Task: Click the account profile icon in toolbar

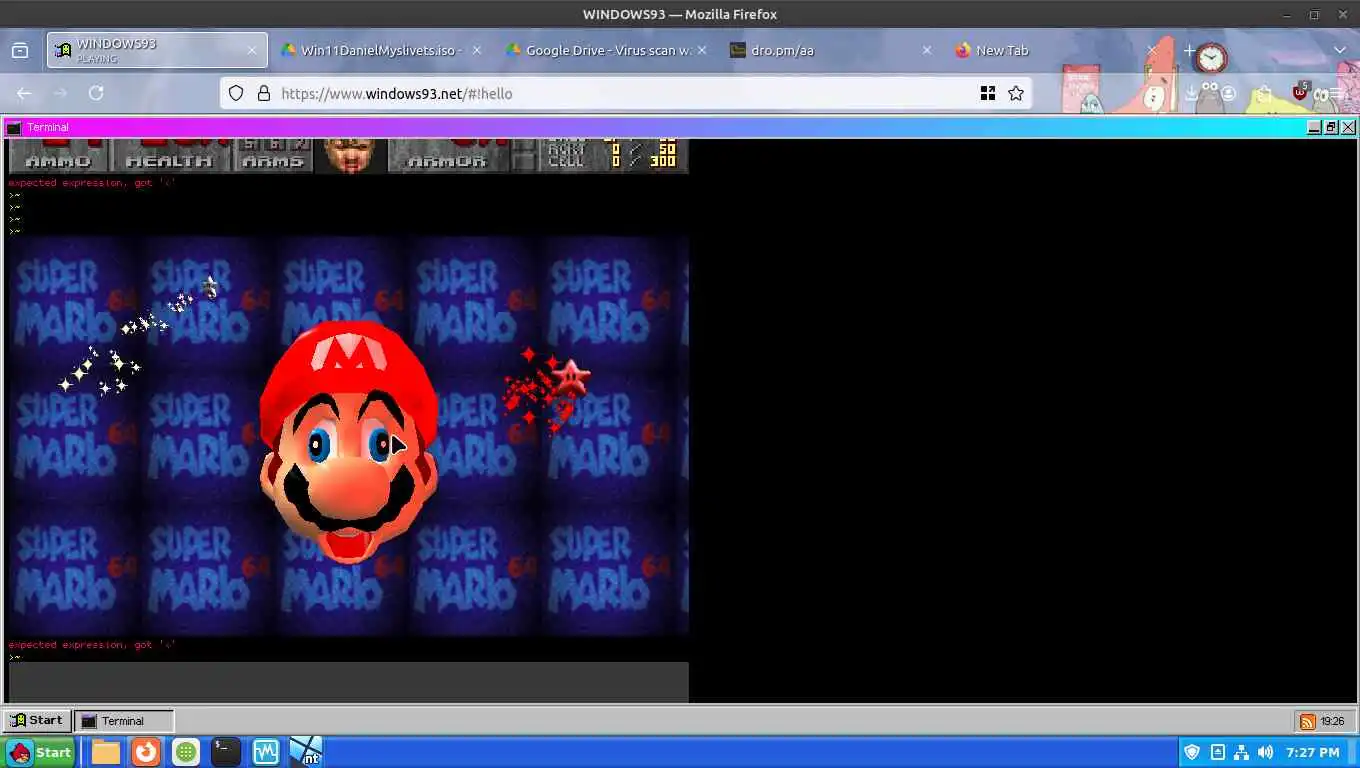Action: [x=1228, y=93]
